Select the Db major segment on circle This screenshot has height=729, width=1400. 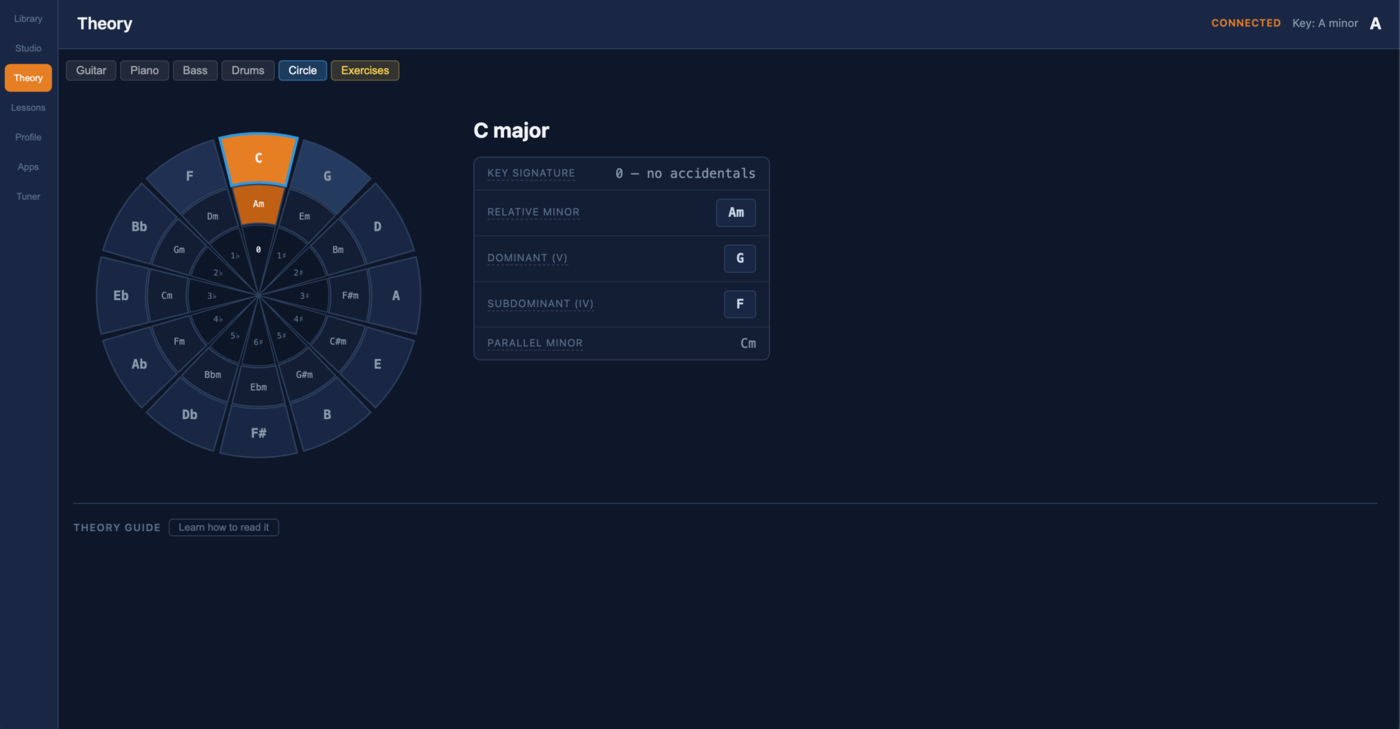tap(190, 414)
